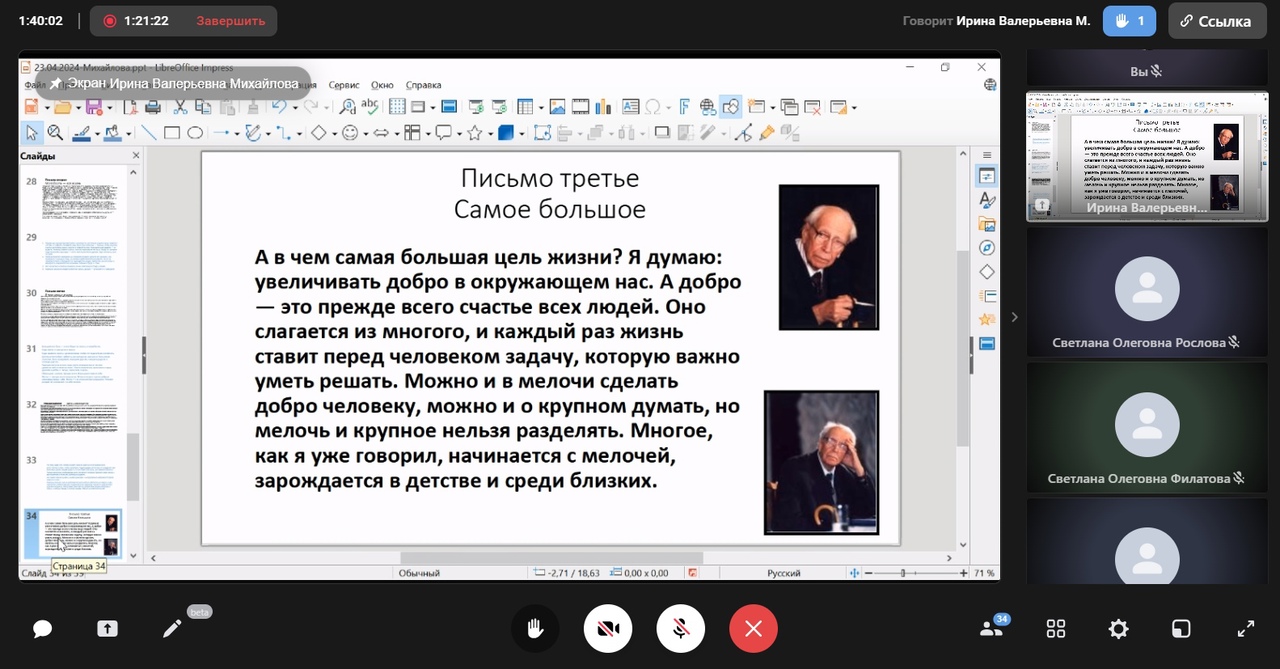Leave the call with red X button

tap(753, 629)
